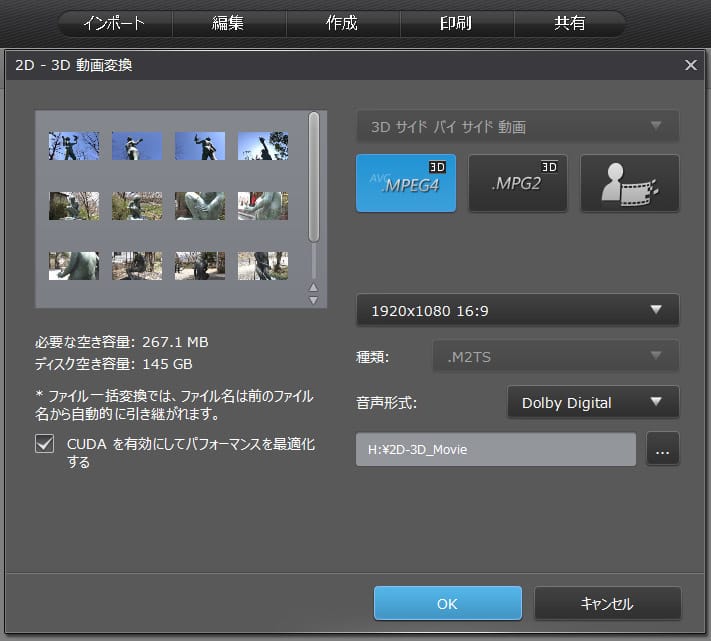Click the thumbnail panel vertical scrollbar
This screenshot has width=711, height=641.
coord(314,177)
